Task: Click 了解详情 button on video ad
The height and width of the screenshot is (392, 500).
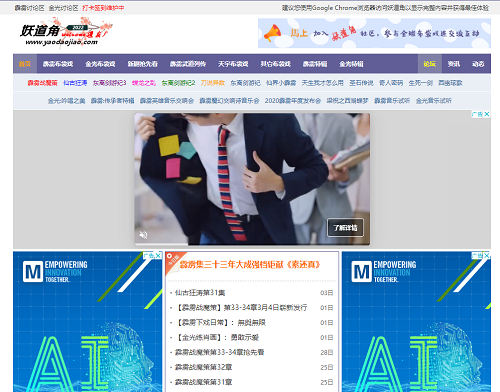Action: point(345,228)
